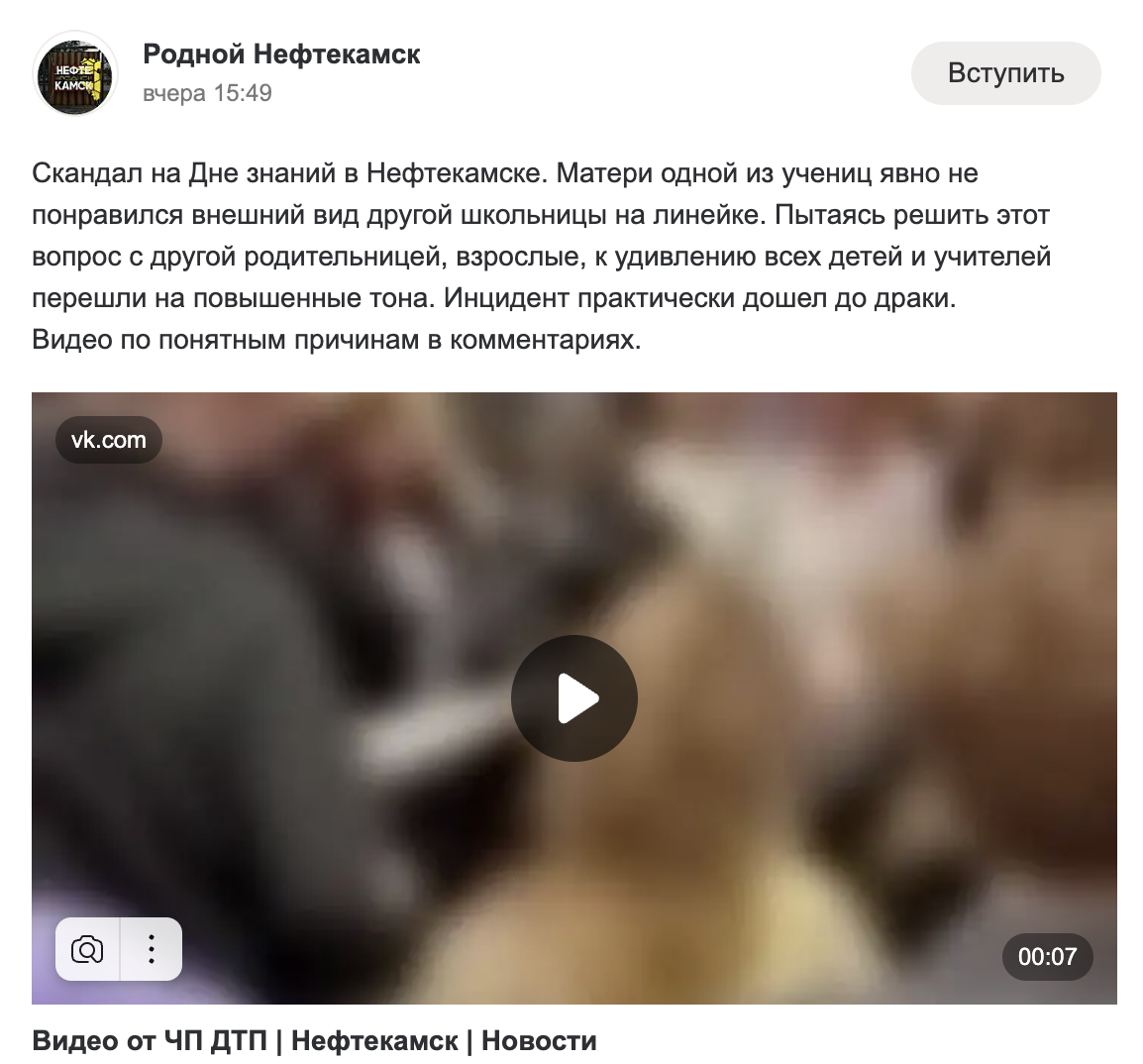Click the vk.com source badge
The height and width of the screenshot is (1064, 1143).
click(109, 440)
